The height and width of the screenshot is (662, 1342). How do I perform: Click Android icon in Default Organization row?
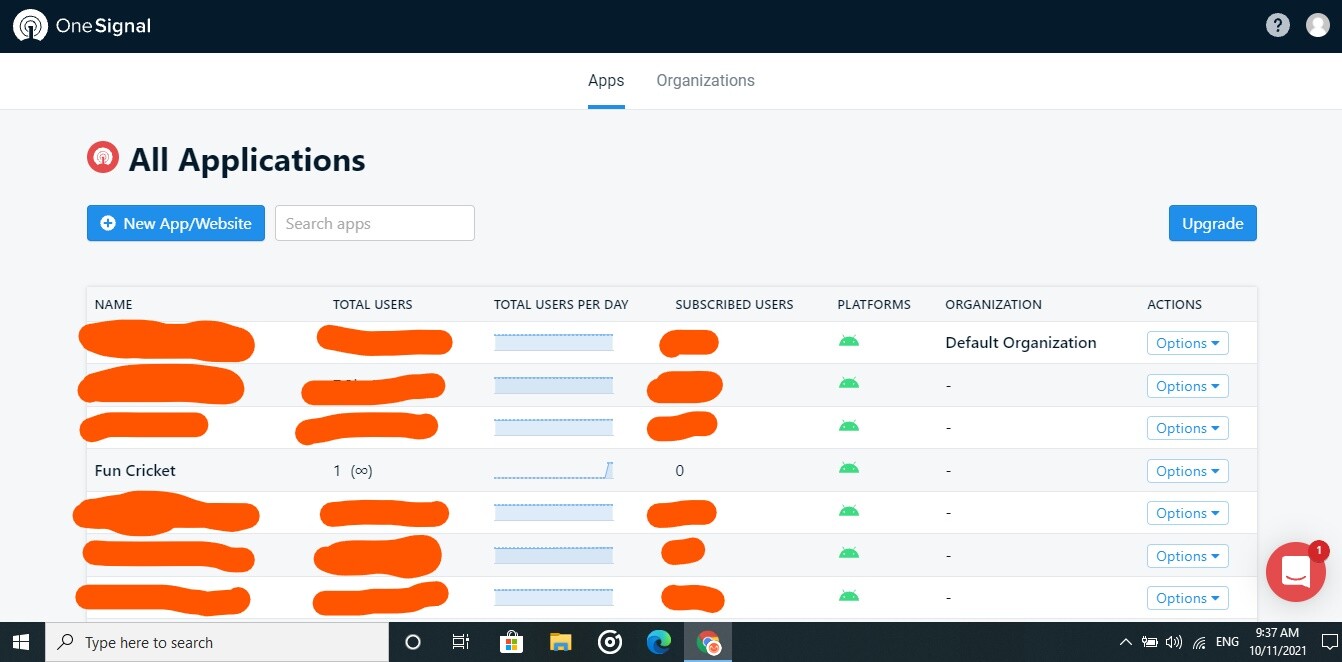pos(848,342)
